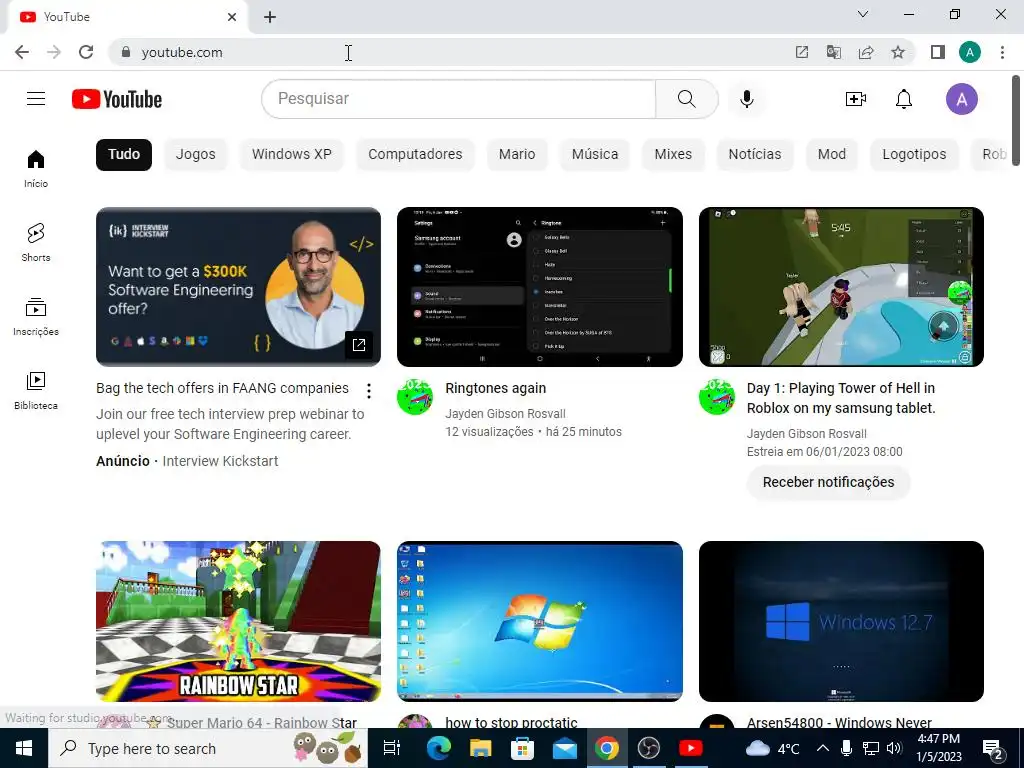Toggle the Chrome side panel
This screenshot has width=1024, height=768.
(938, 52)
